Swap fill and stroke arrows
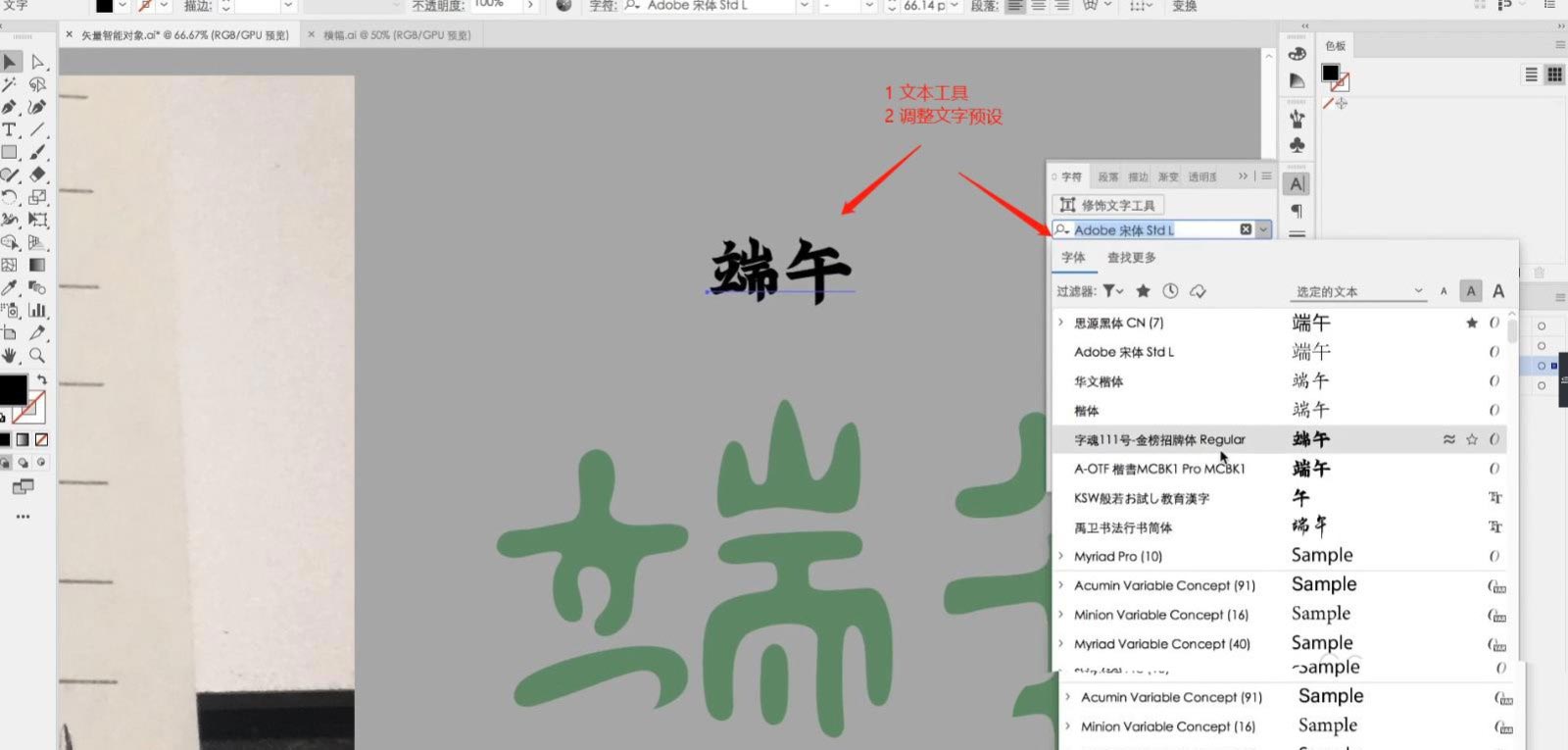Image resolution: width=1568 pixels, height=750 pixels. [x=42, y=379]
